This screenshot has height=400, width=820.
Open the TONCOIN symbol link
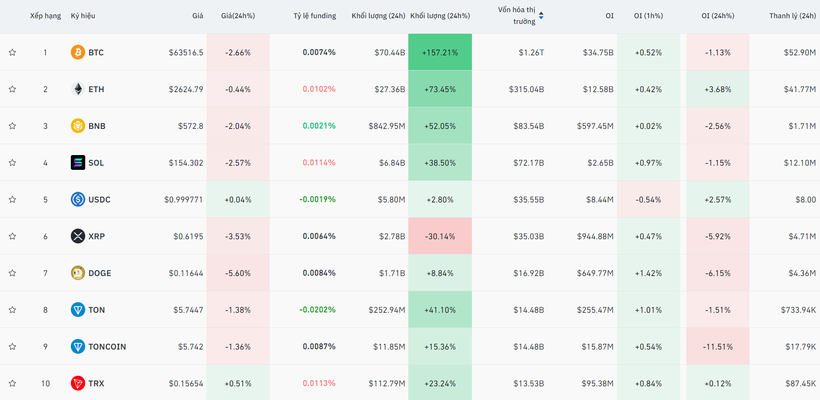[107, 347]
